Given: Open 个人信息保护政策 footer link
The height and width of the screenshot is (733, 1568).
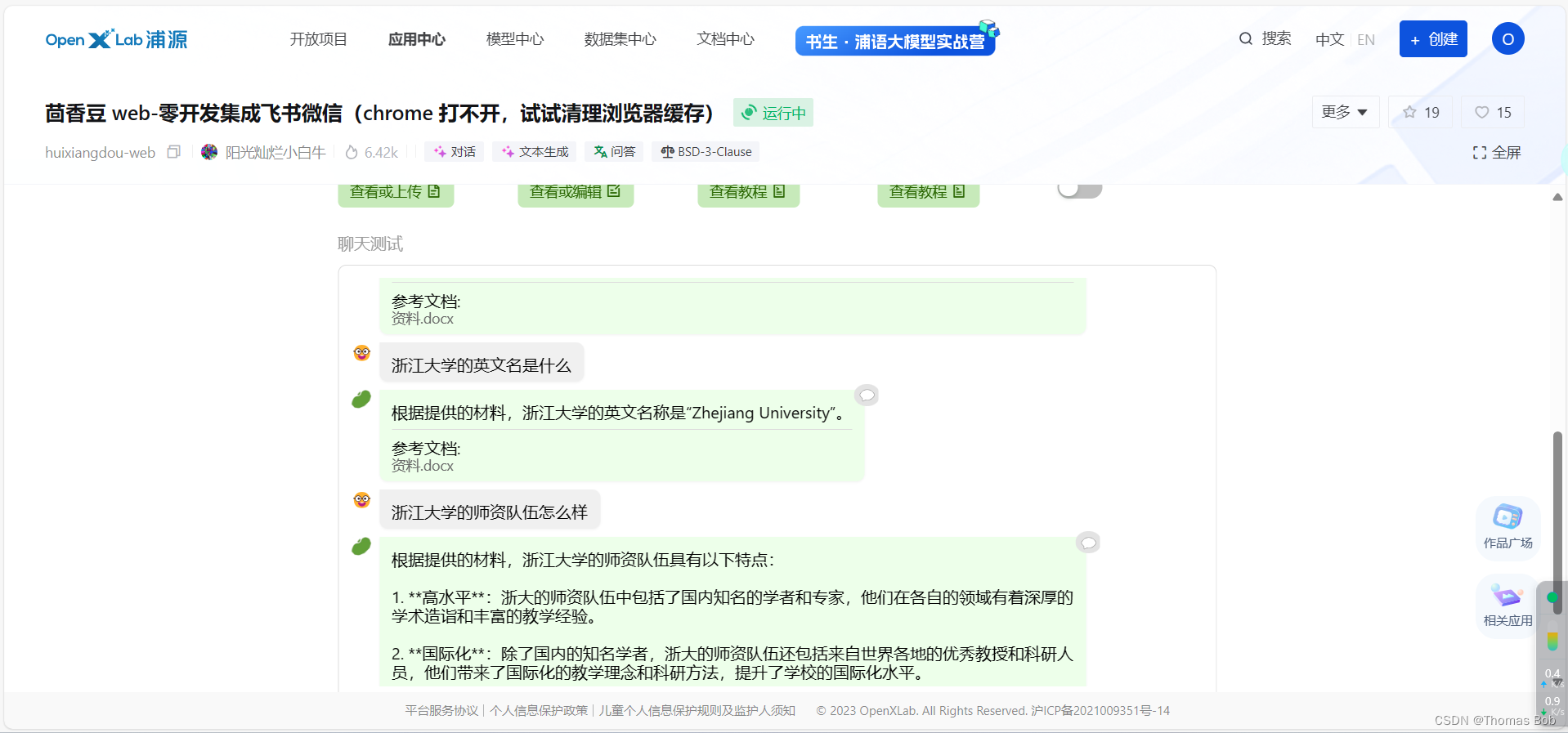Looking at the screenshot, I should 539,711.
